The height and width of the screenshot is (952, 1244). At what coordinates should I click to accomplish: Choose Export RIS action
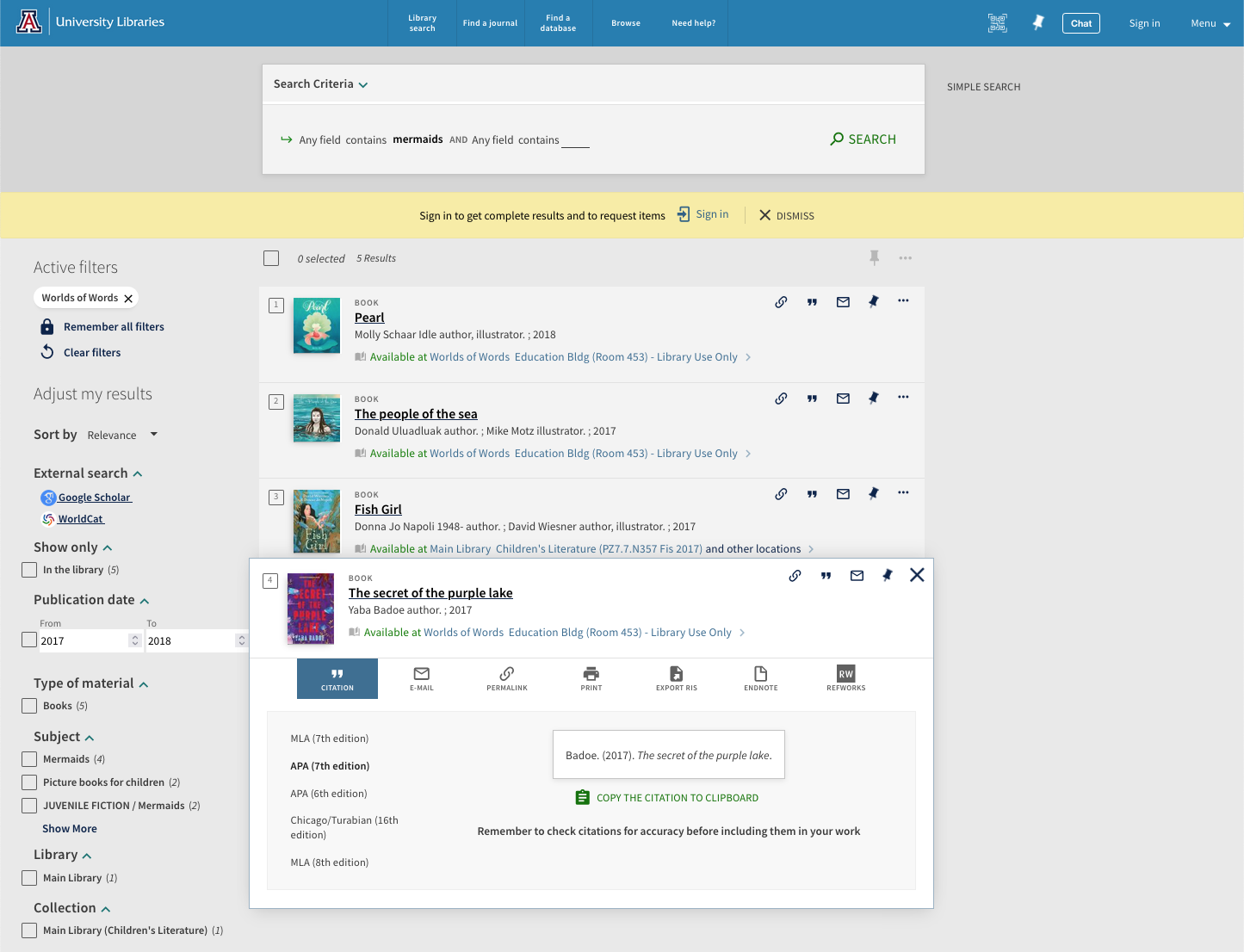click(x=676, y=678)
